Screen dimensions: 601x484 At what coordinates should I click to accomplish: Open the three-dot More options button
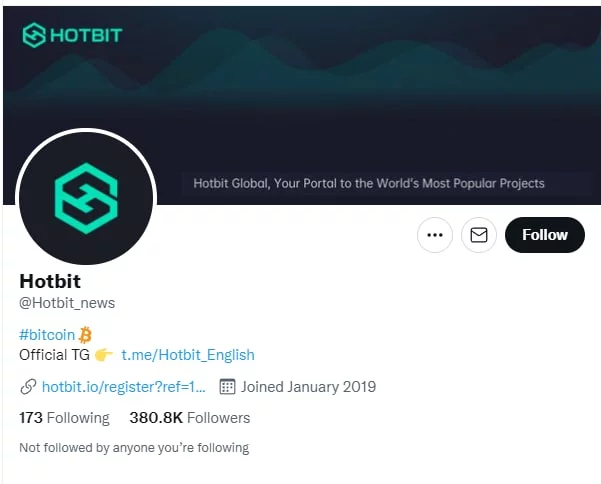click(x=434, y=235)
